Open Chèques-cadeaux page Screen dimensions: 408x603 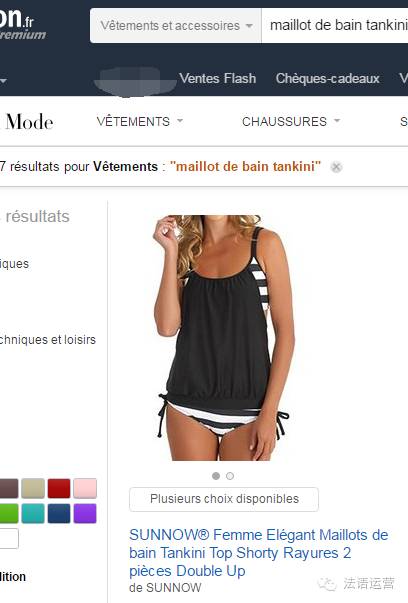[x=328, y=78]
